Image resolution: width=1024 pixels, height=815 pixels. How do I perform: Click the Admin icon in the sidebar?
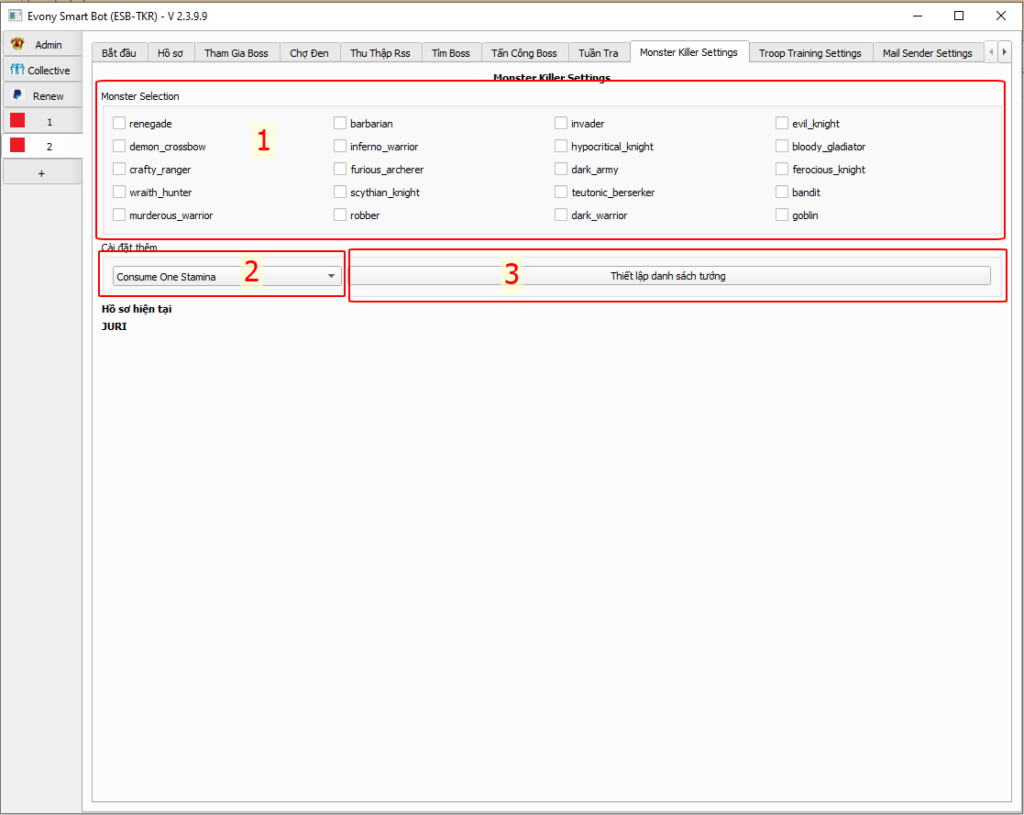point(17,45)
